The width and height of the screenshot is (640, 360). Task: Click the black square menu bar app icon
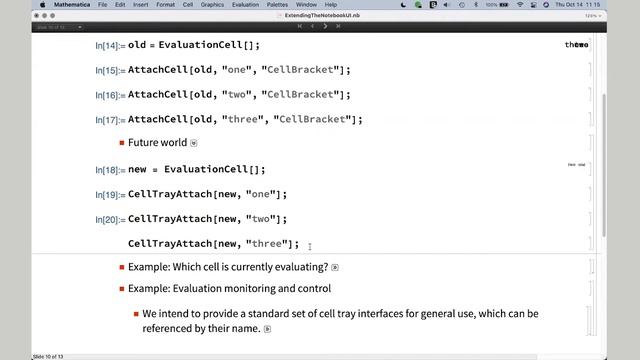(x=433, y=5)
